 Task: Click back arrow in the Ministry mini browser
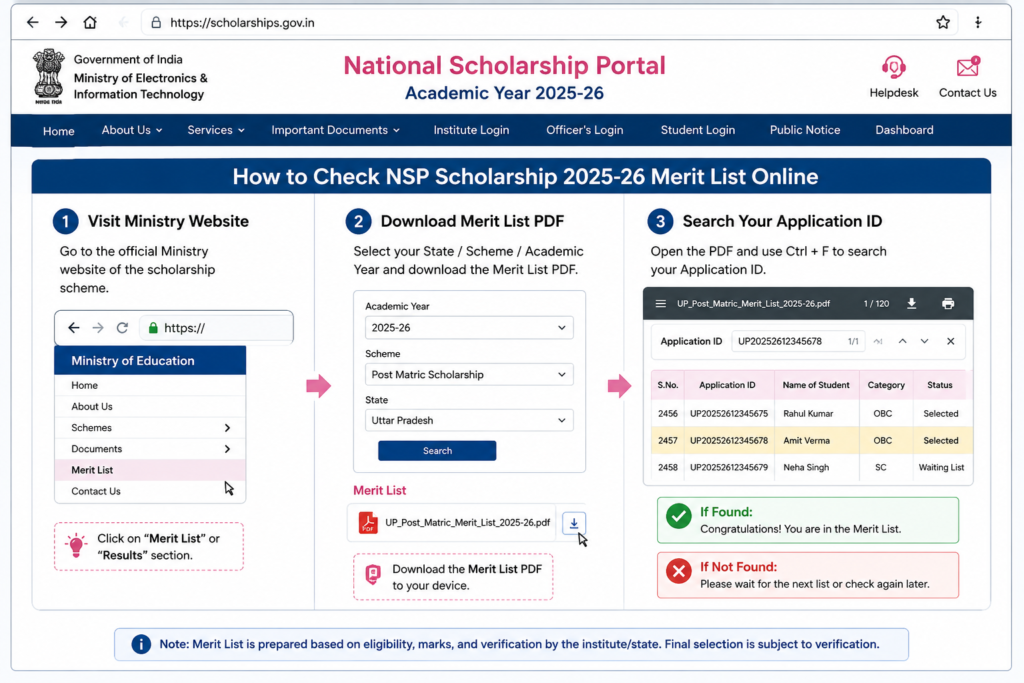click(x=74, y=328)
